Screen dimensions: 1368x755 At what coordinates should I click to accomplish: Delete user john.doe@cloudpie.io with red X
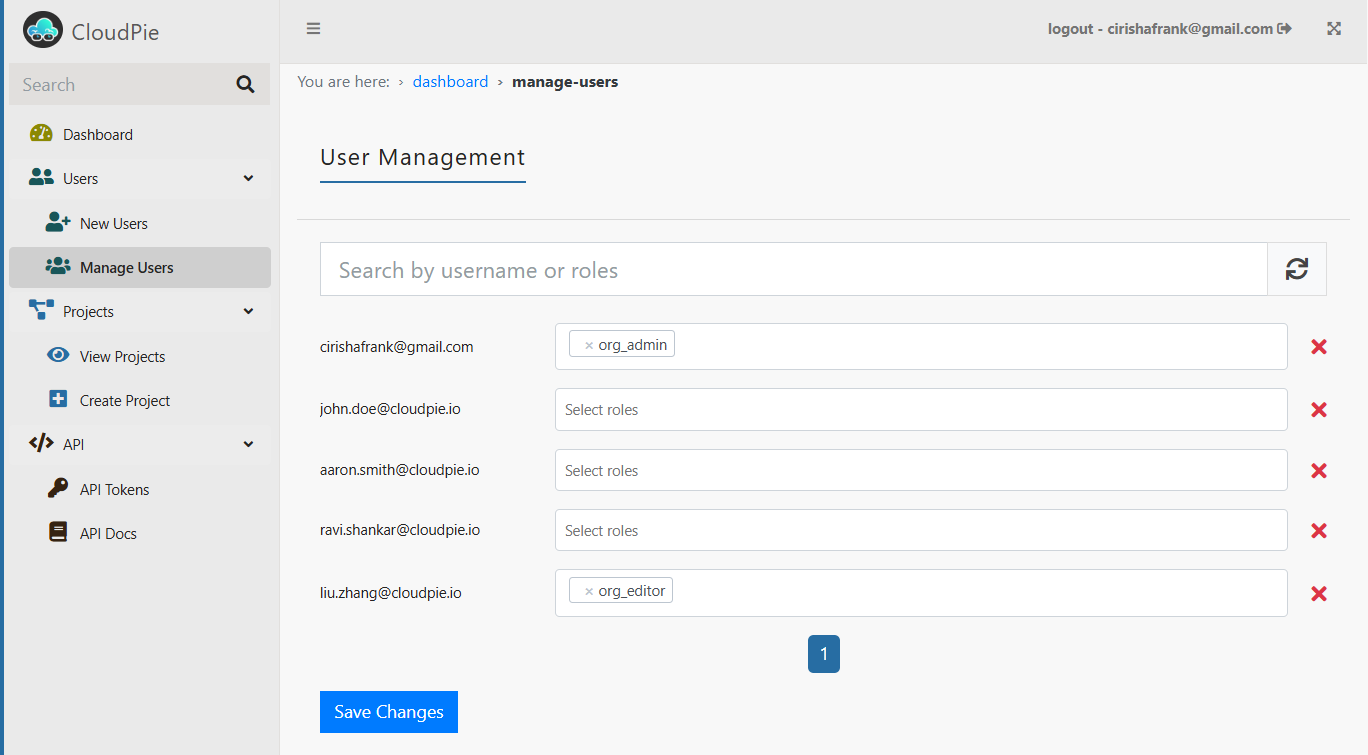1319,410
